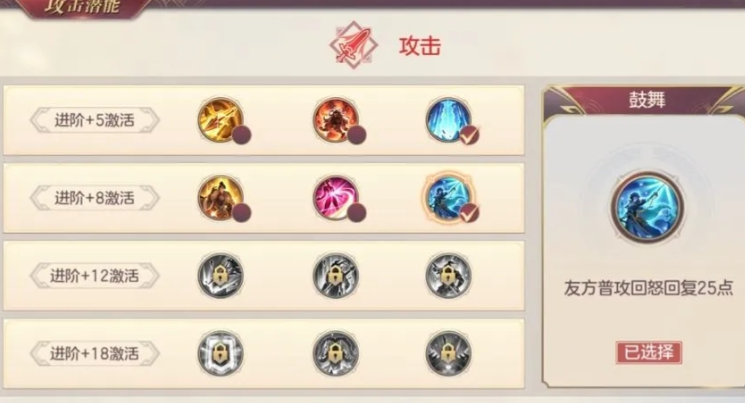Tap the middle locked skill in 进阶+18 row
The height and width of the screenshot is (403, 745).
pyautogui.click(x=335, y=353)
